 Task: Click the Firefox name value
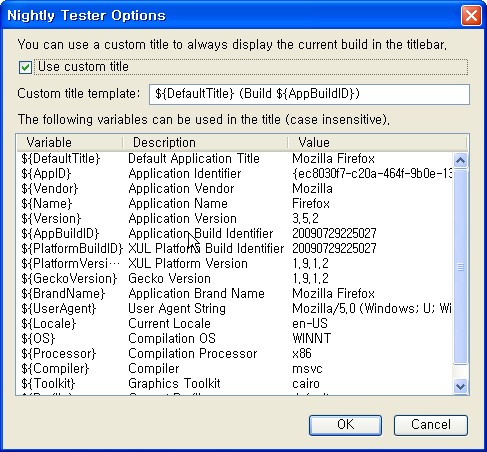(311, 203)
